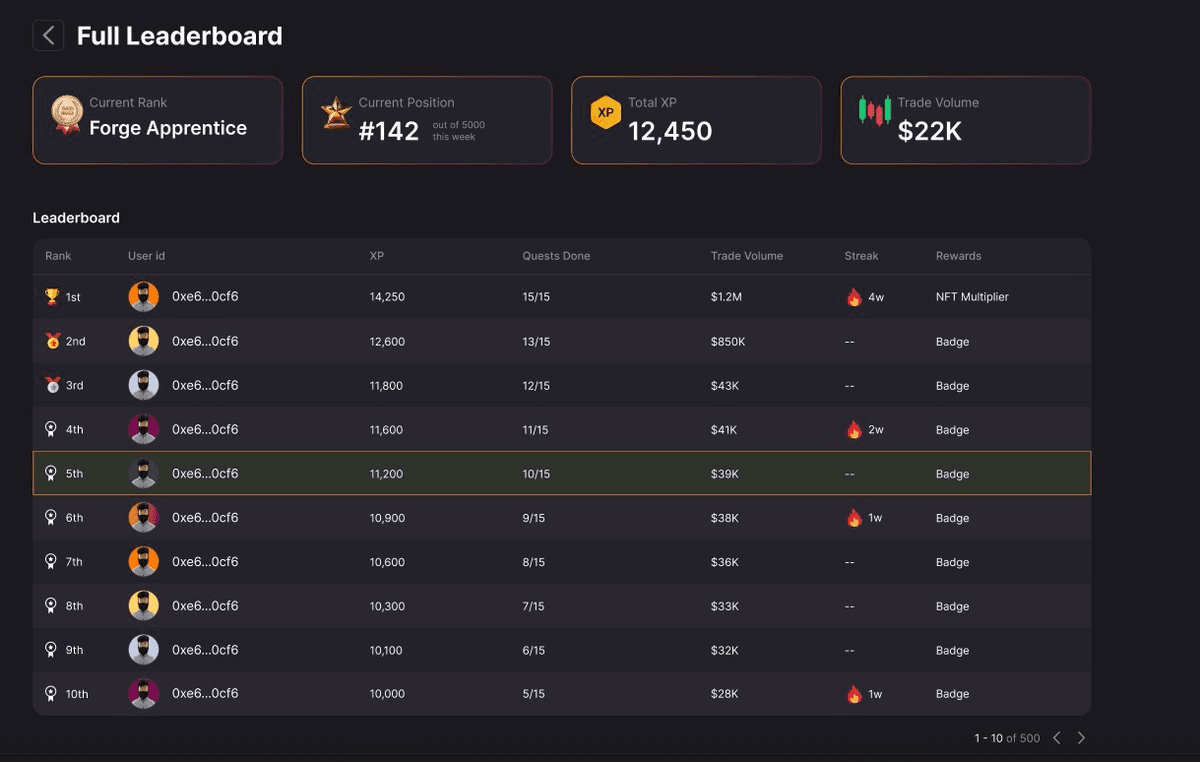Screen dimensions: 1200x762
Task: Click the 4w streak flame icon
Action: 854,297
